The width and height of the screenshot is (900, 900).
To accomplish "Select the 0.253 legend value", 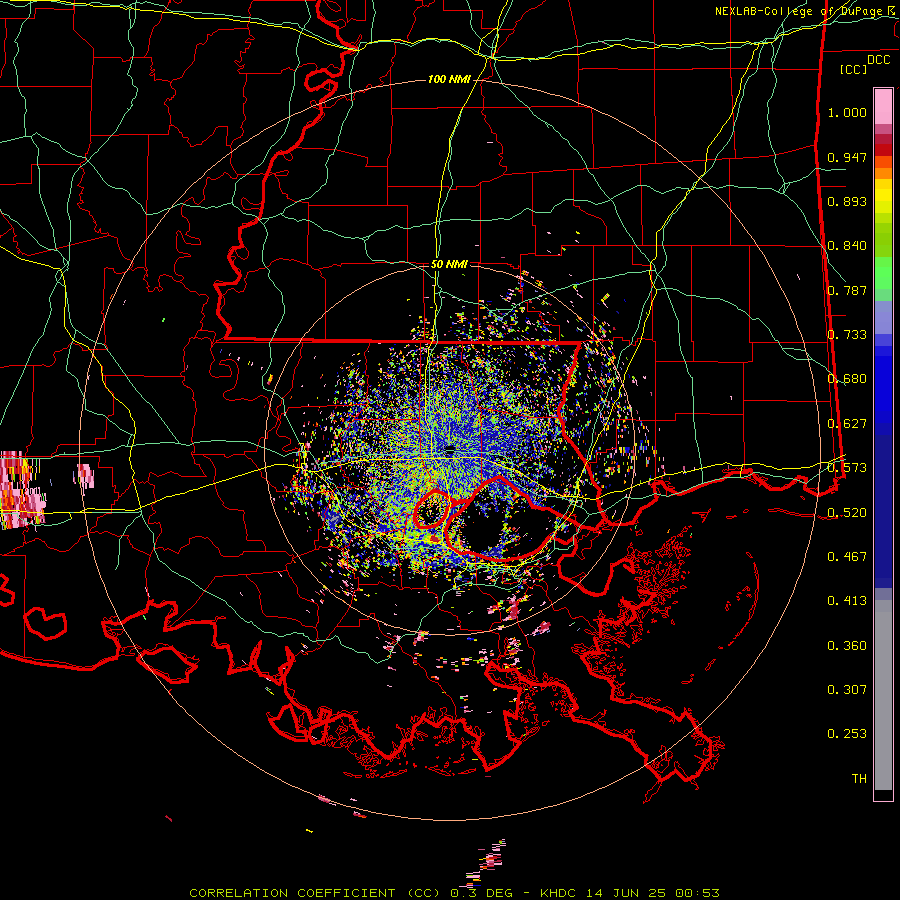I will (x=847, y=734).
